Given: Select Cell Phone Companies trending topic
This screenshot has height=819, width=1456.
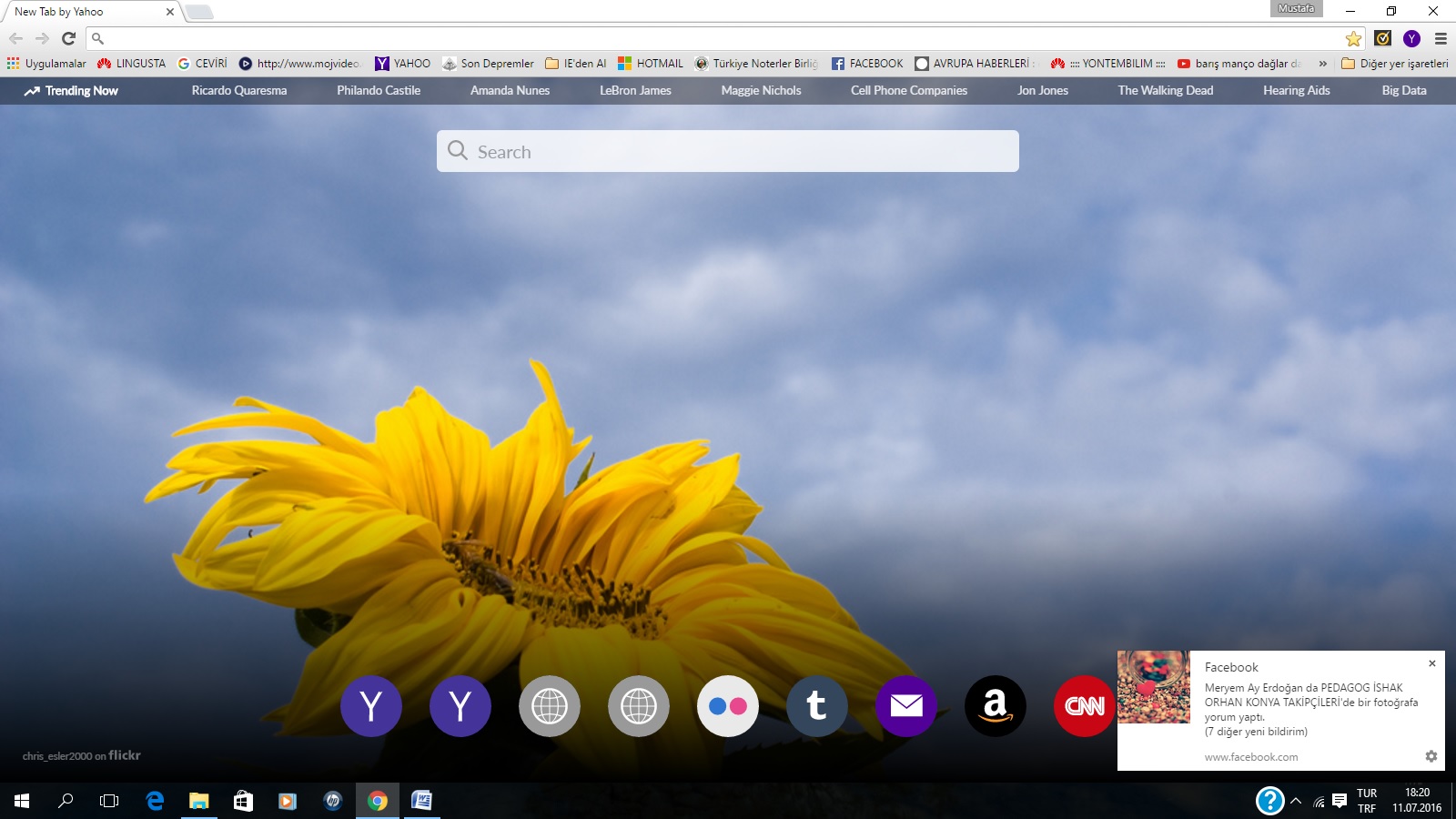Looking at the screenshot, I should 909,91.
